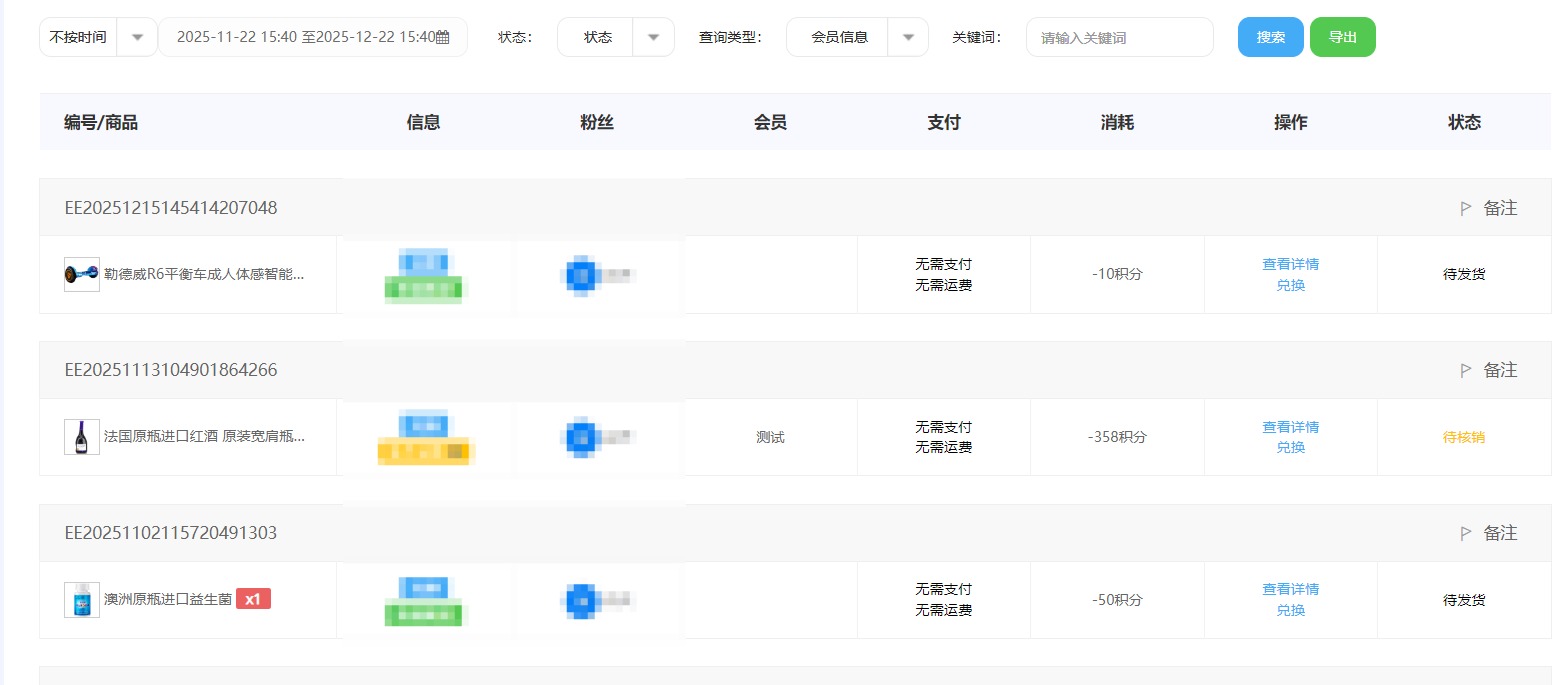Click the blue 搜索 search button

pos(1270,36)
